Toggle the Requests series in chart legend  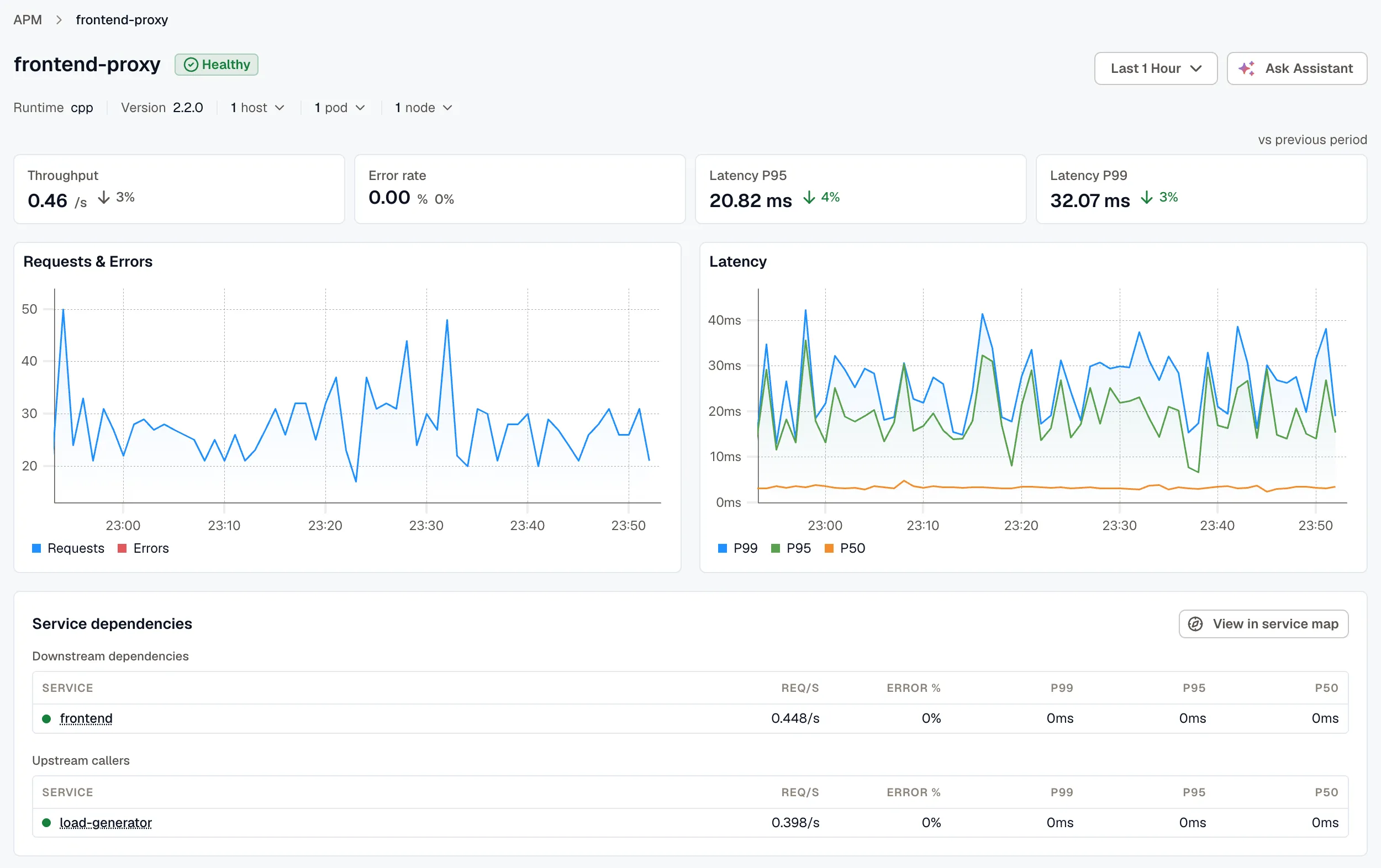point(68,548)
